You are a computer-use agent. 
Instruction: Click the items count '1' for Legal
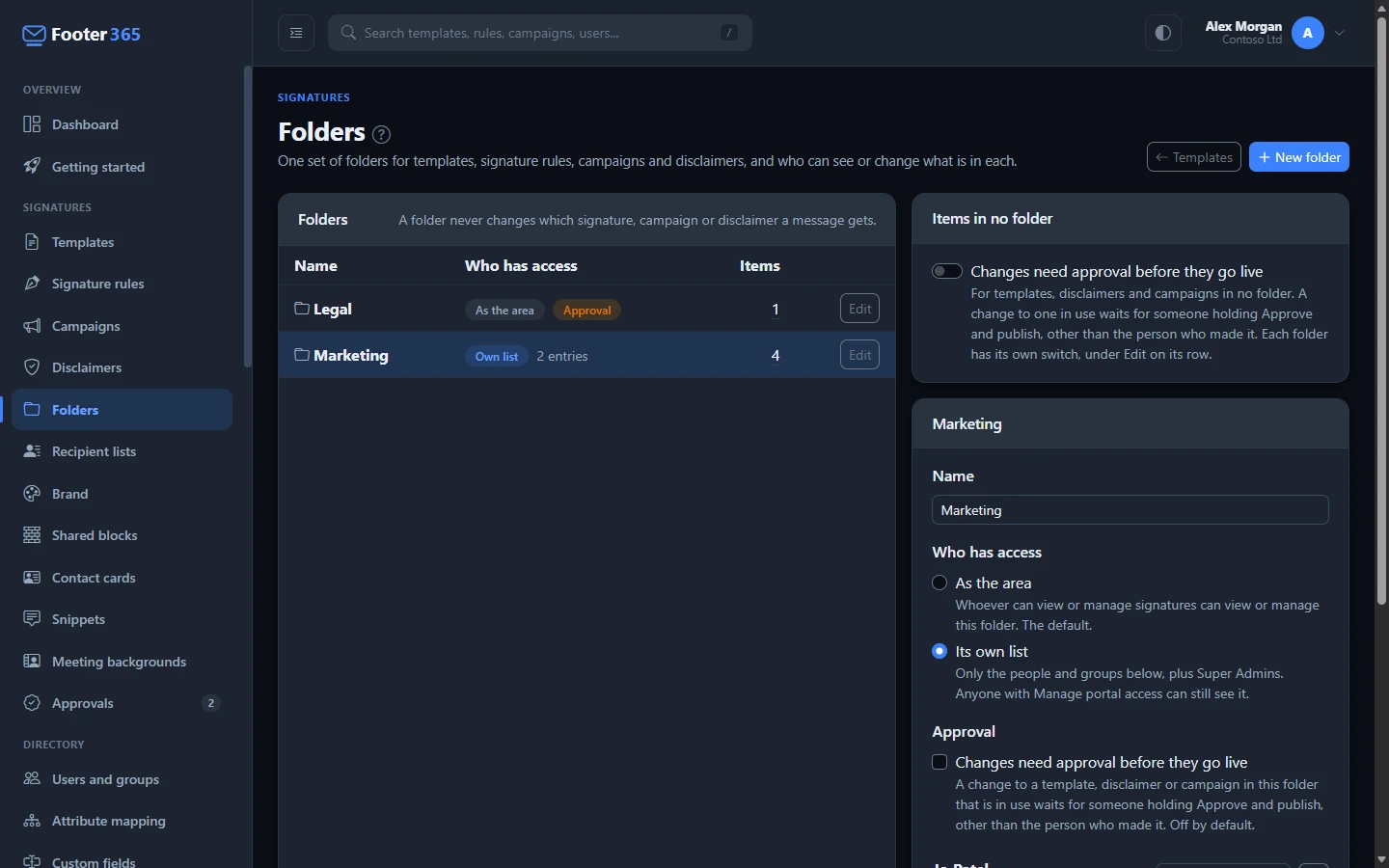(x=776, y=310)
